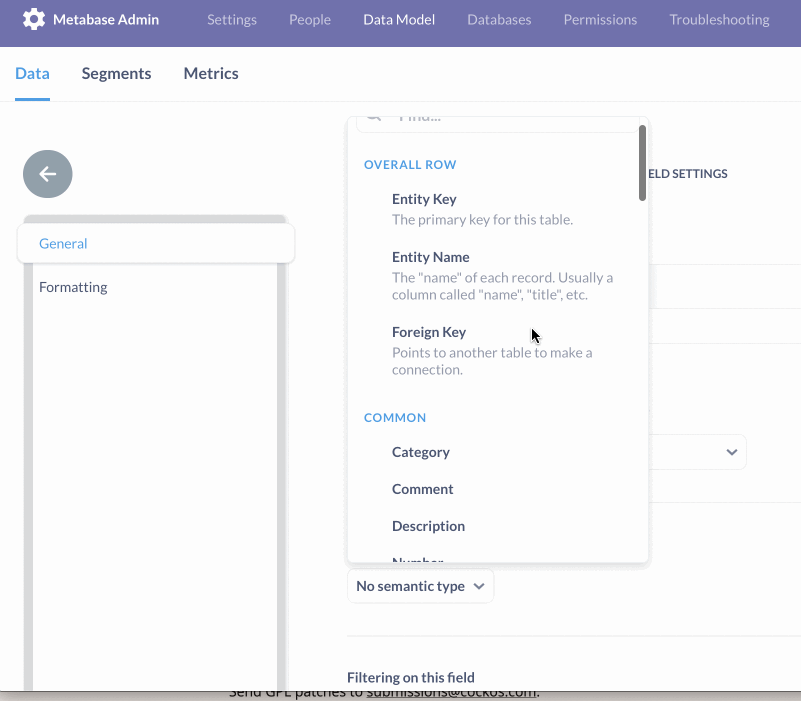Open the dropdown with the right-side chevron
Image resolution: width=801 pixels, height=701 pixels.
click(731, 452)
